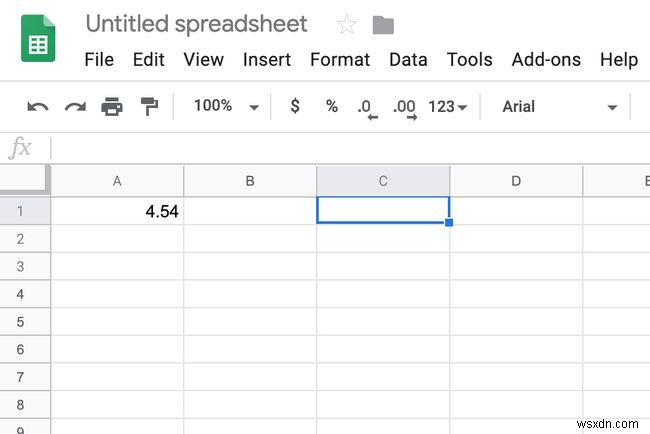The width and height of the screenshot is (650, 434).
Task: Click the move to folder icon
Action: (382, 25)
